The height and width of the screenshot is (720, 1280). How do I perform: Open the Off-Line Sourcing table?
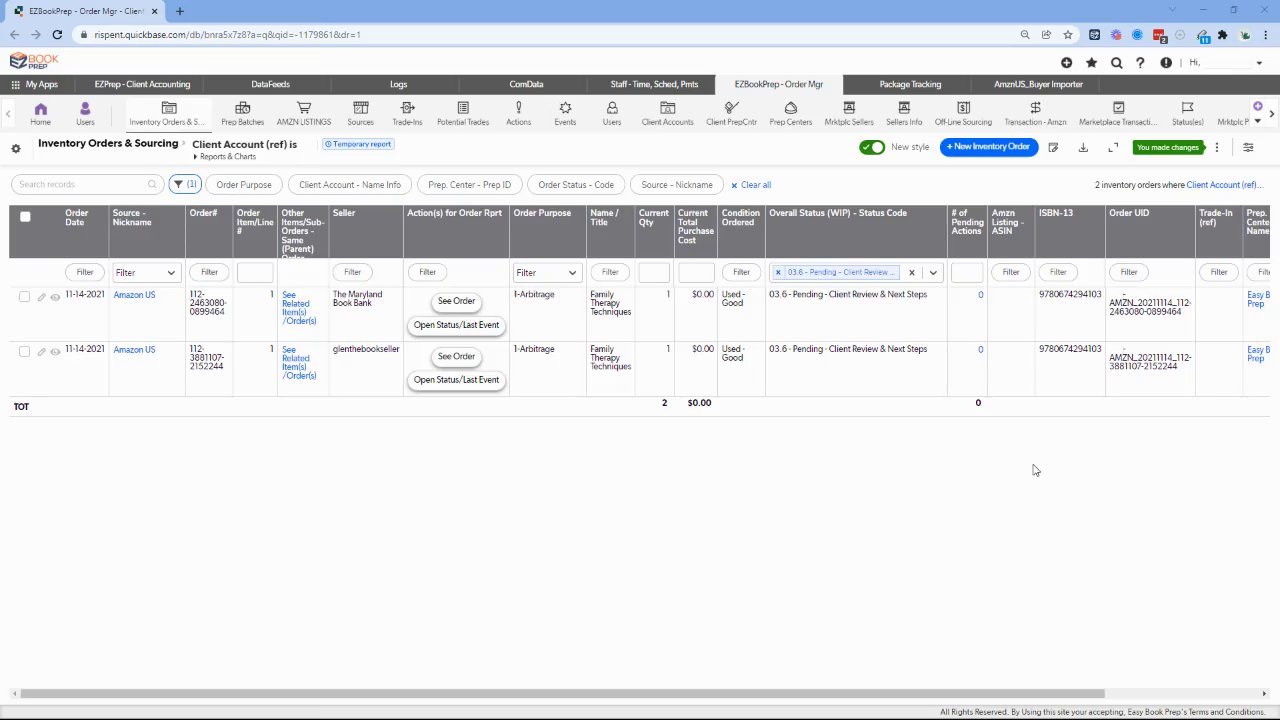point(963,114)
